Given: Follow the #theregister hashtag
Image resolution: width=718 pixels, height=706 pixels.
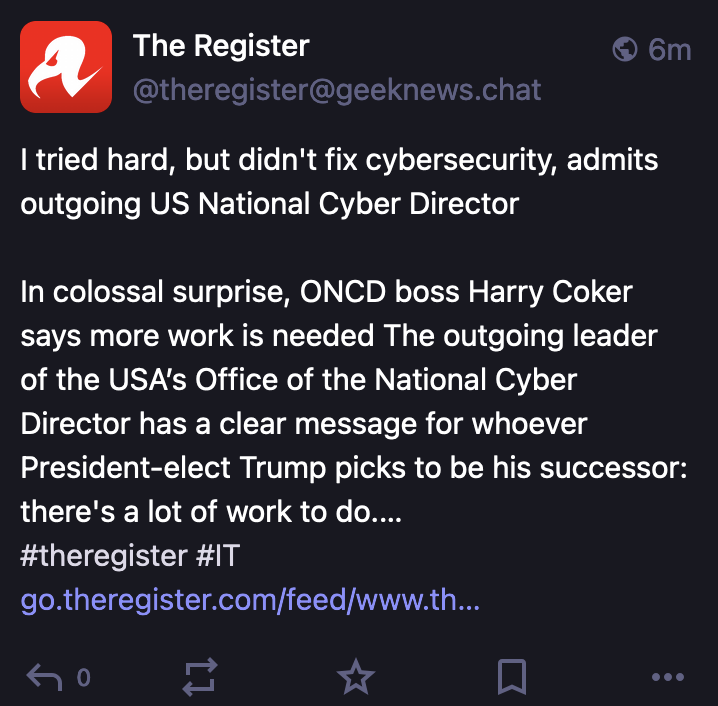Looking at the screenshot, I should tap(103, 556).
